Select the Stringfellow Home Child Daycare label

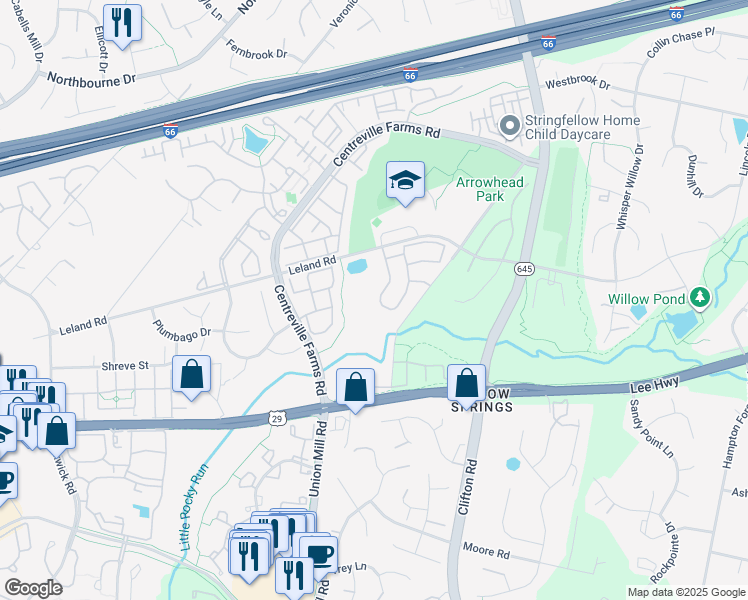(582, 127)
